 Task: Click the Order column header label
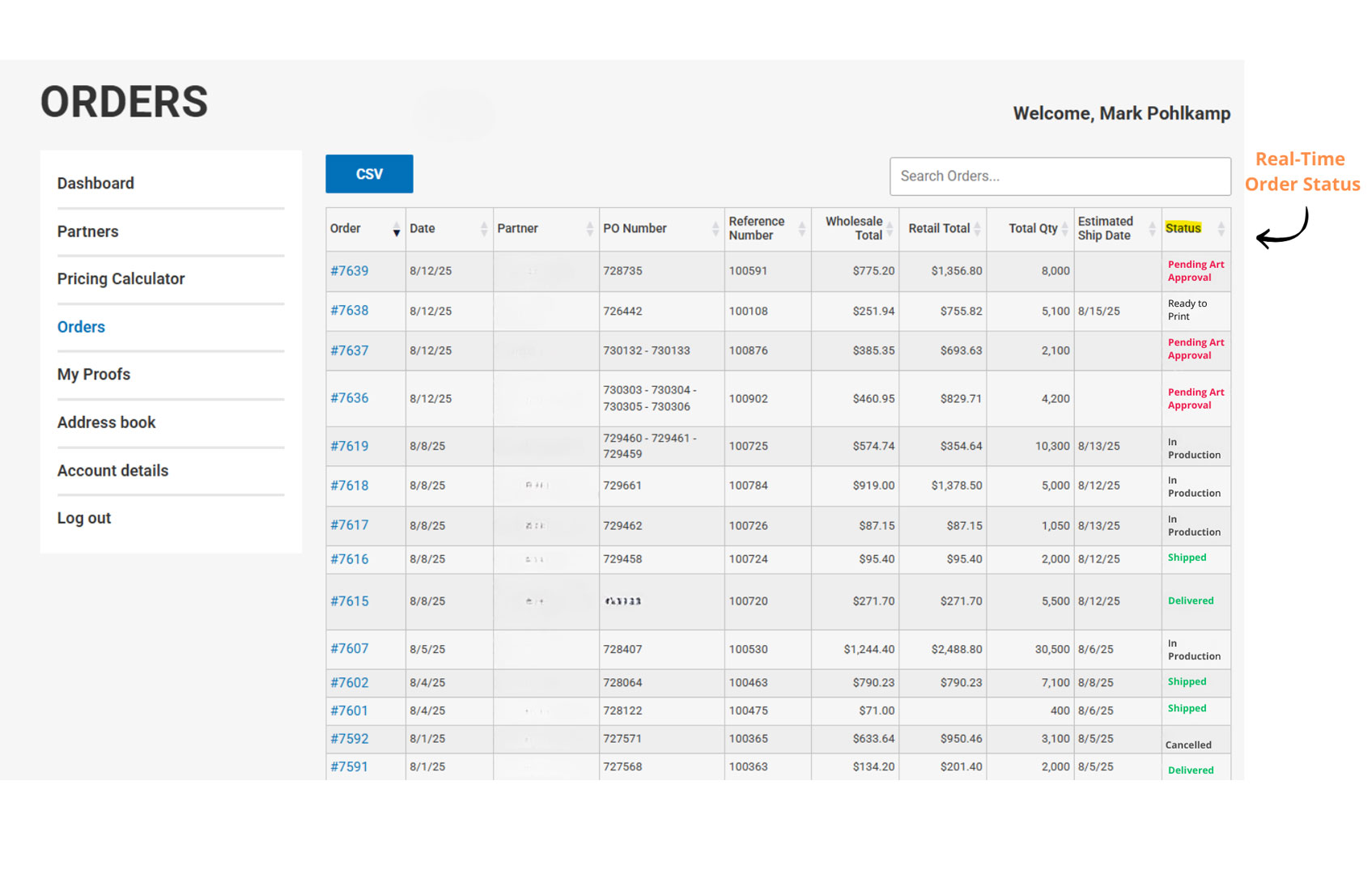tap(345, 228)
